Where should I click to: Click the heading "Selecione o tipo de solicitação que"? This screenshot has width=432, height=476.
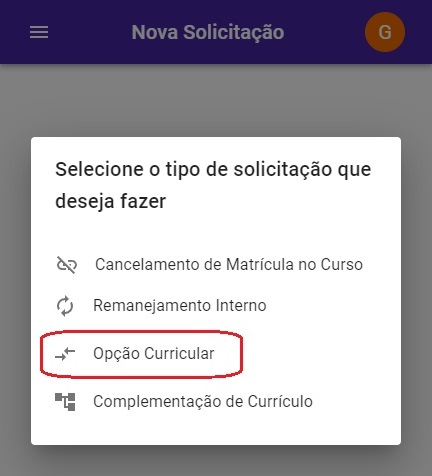213,170
